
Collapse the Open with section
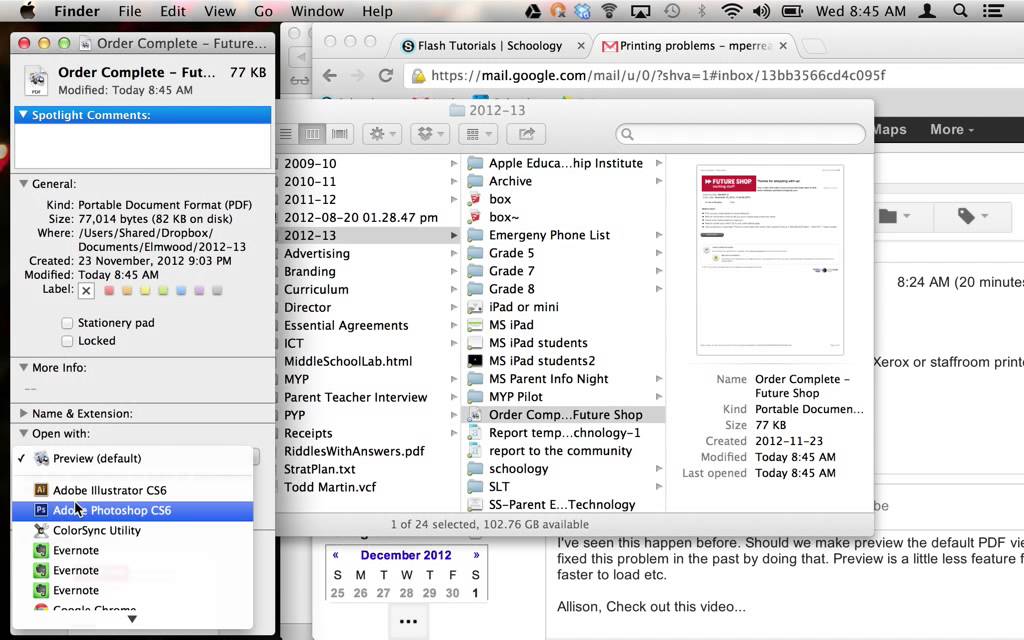24,434
